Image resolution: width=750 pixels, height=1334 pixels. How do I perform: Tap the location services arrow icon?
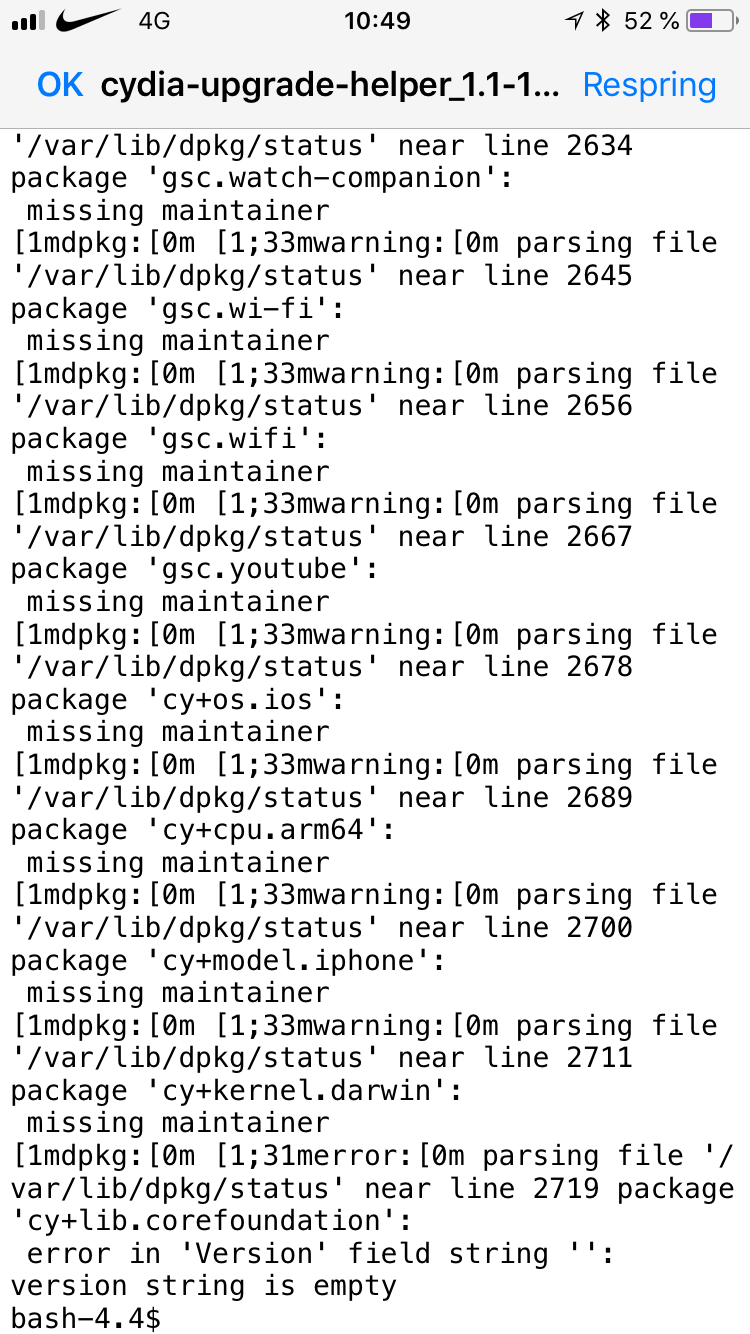click(x=574, y=21)
